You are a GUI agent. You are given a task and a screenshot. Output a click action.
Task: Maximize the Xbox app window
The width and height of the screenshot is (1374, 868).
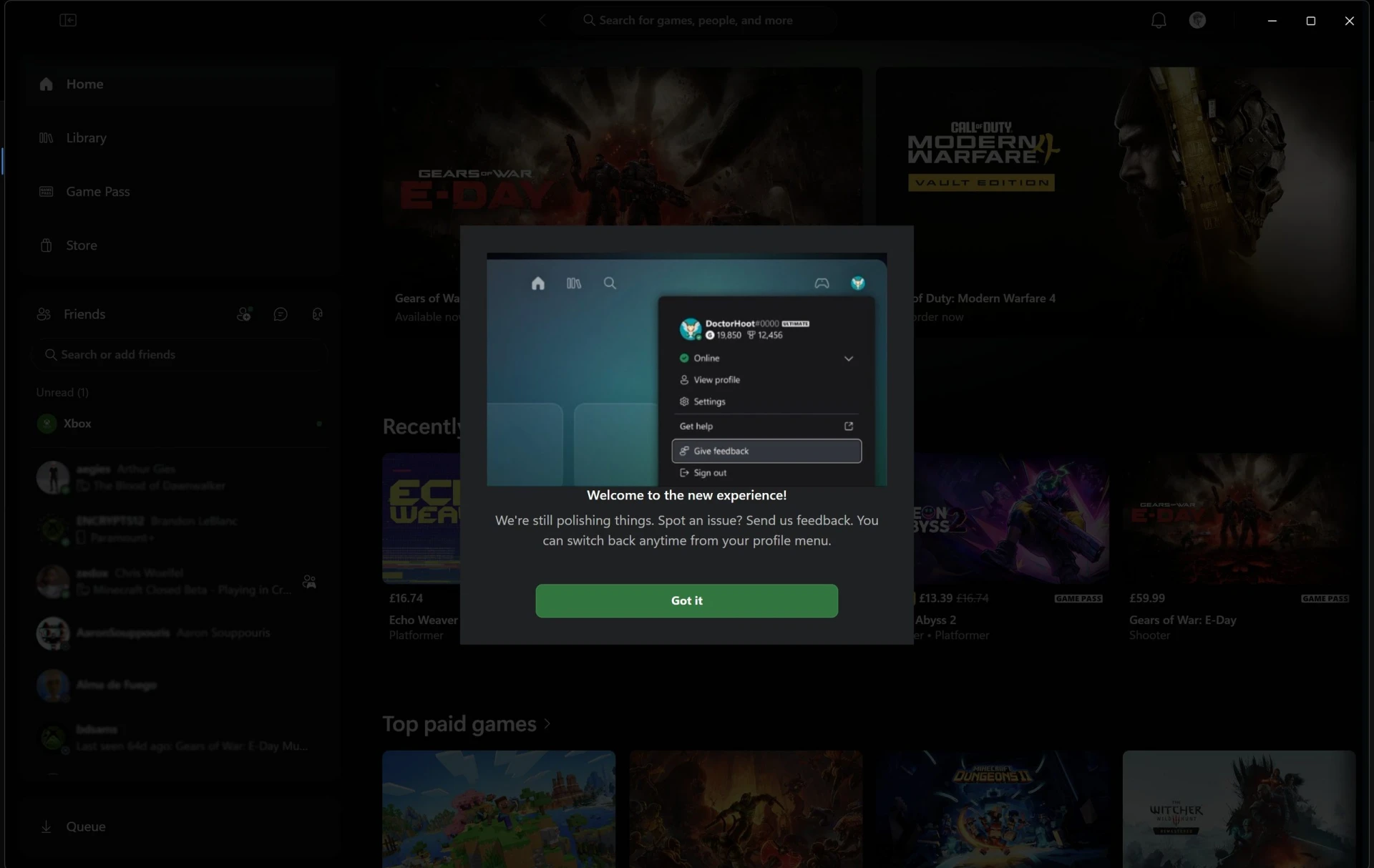(x=1310, y=21)
